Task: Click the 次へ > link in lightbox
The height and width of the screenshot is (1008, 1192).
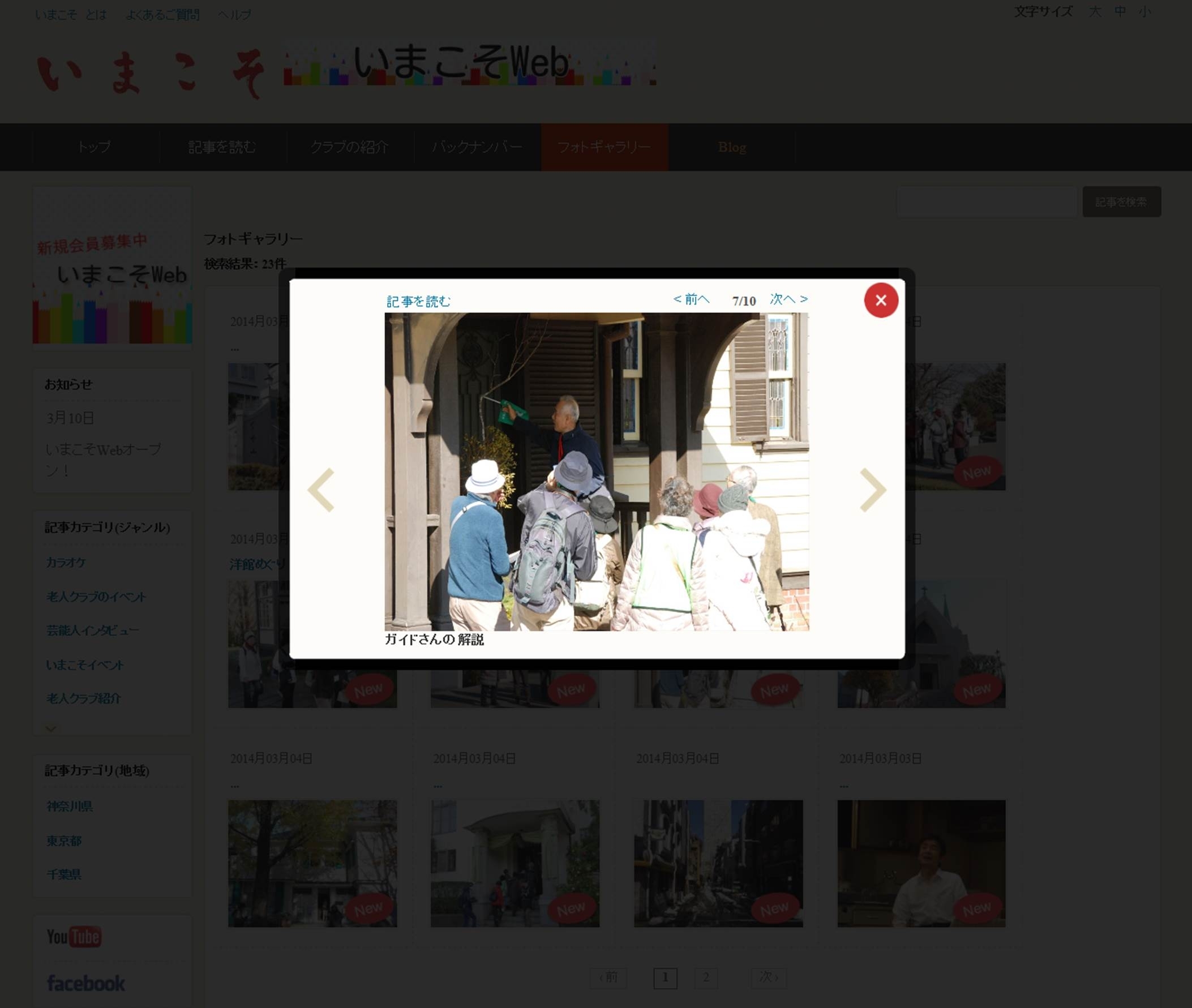Action: pos(788,299)
